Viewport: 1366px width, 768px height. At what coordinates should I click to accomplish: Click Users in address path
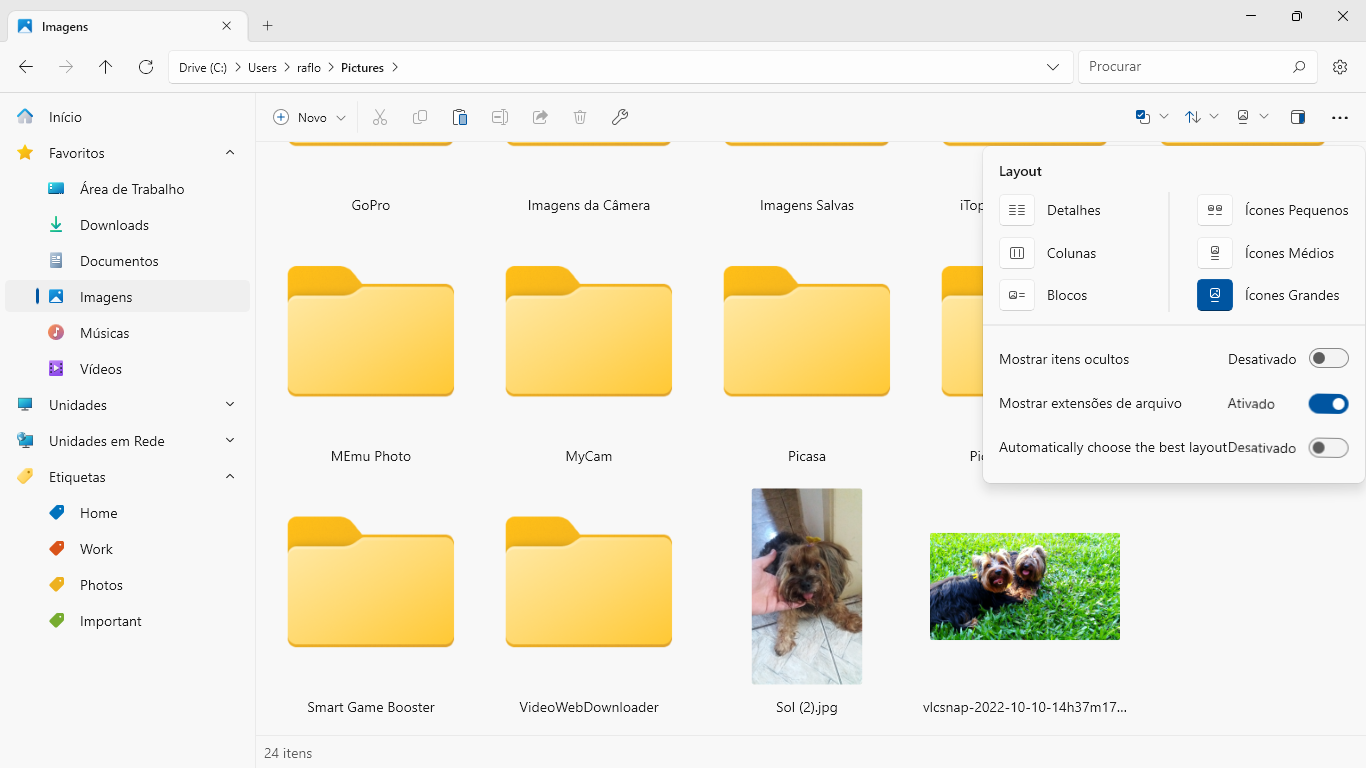pos(262,68)
